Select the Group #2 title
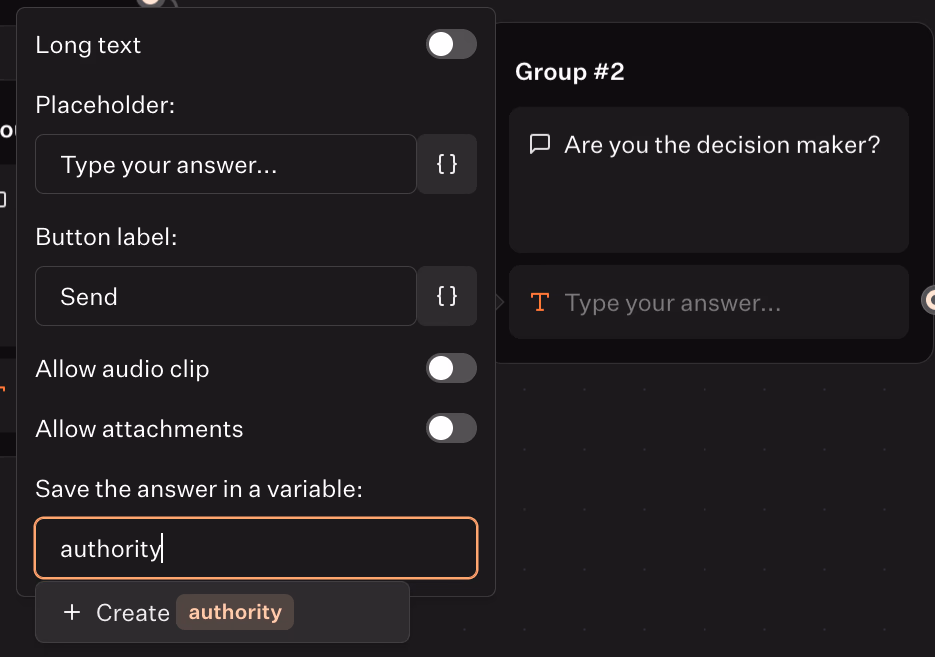 (570, 72)
